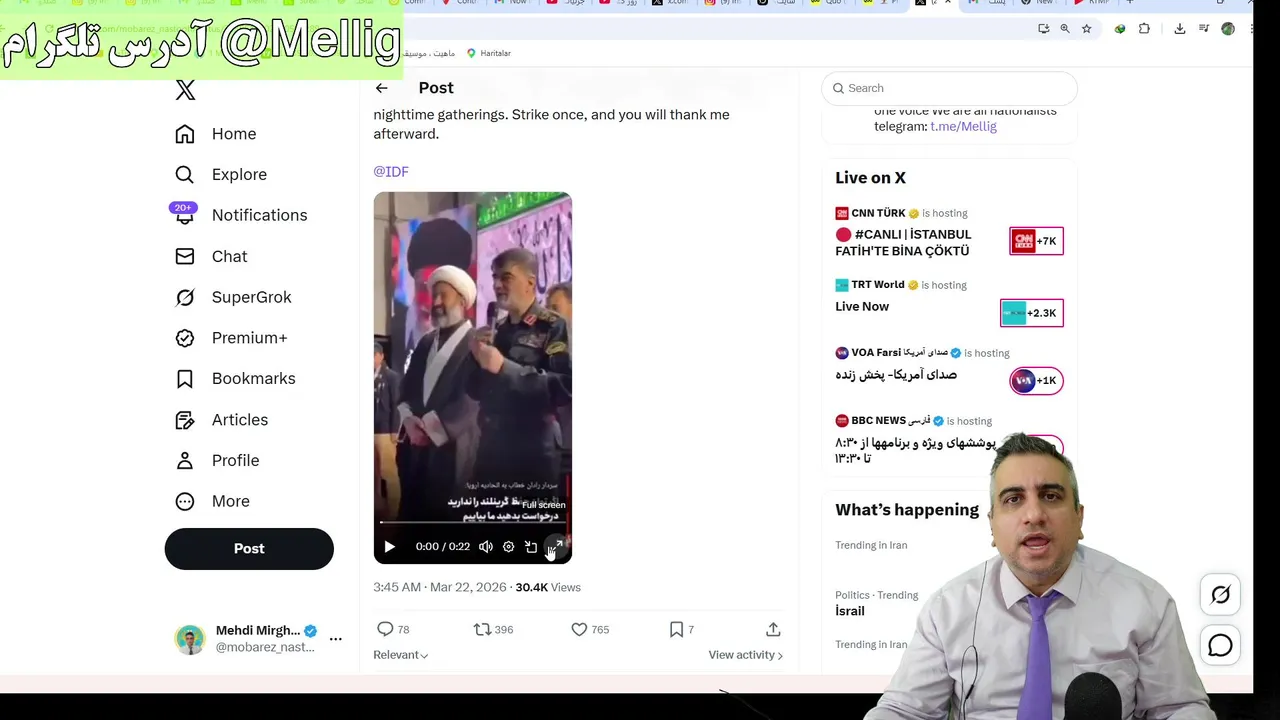Click the browser profile avatar
The height and width of the screenshot is (720, 1280).
click(x=1228, y=29)
